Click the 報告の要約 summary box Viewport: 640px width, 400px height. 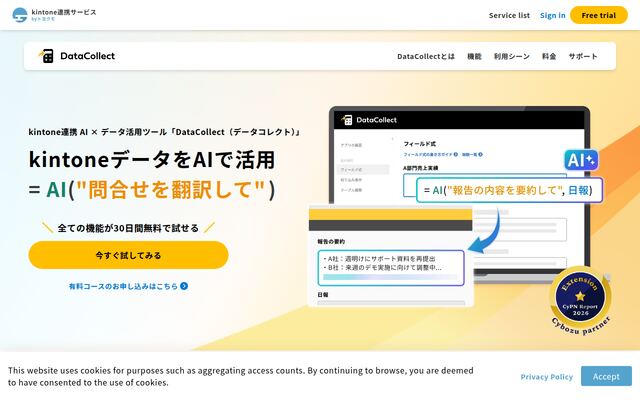coord(391,268)
